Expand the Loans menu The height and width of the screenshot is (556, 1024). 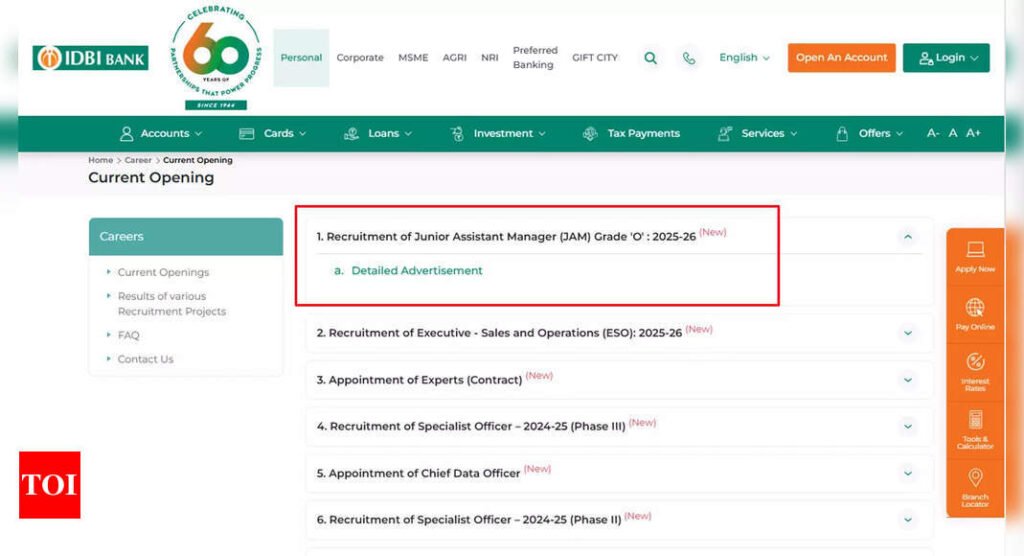(x=377, y=133)
